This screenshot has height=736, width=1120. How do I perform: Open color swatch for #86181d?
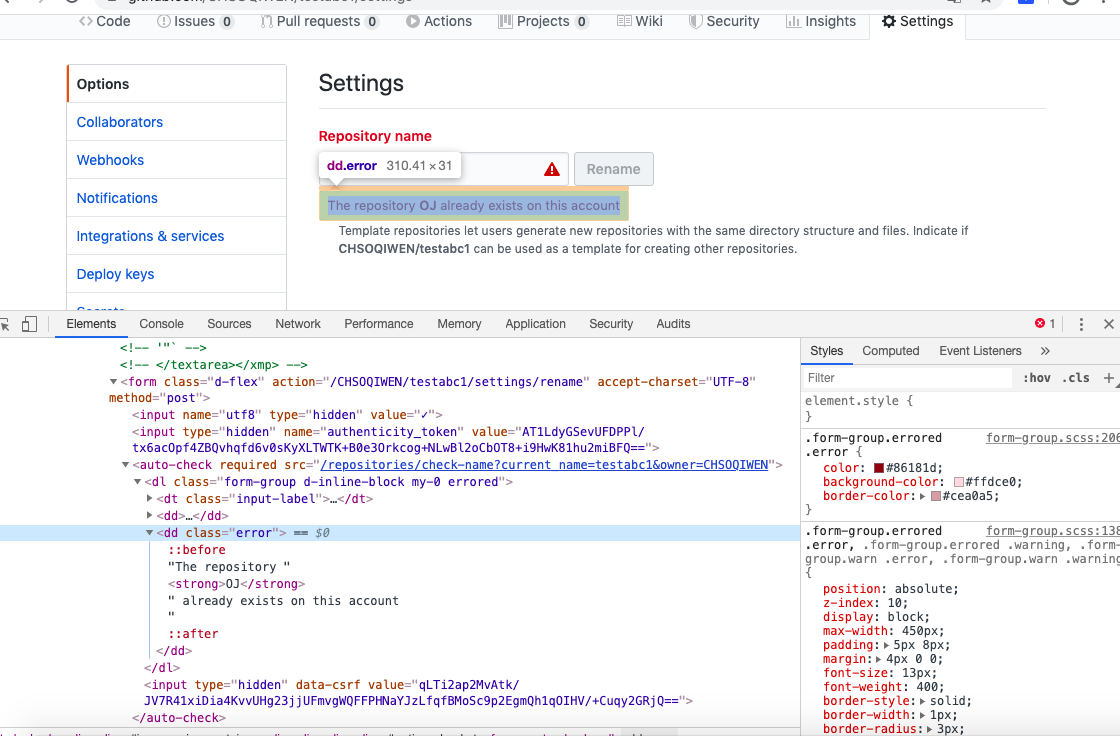click(879, 468)
